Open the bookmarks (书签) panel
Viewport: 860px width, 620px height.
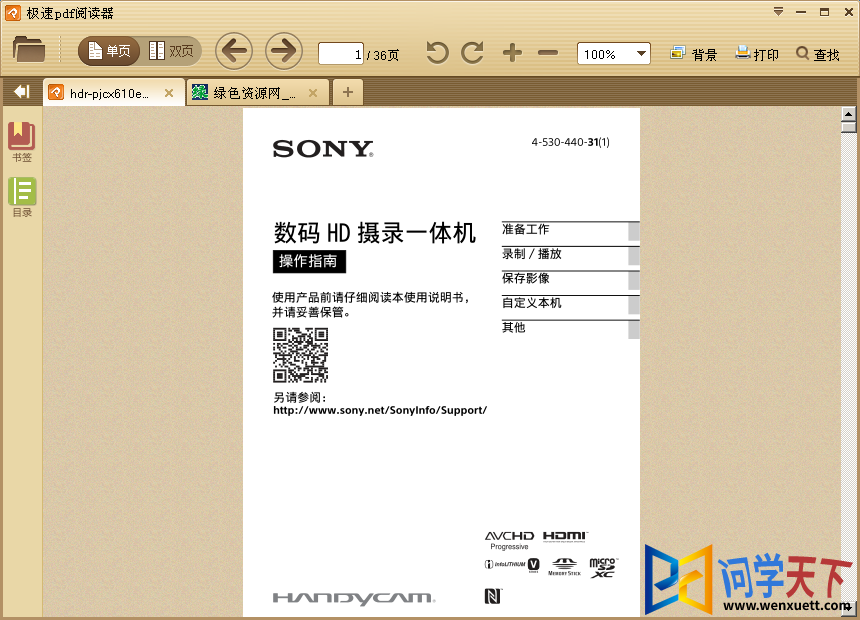22,142
